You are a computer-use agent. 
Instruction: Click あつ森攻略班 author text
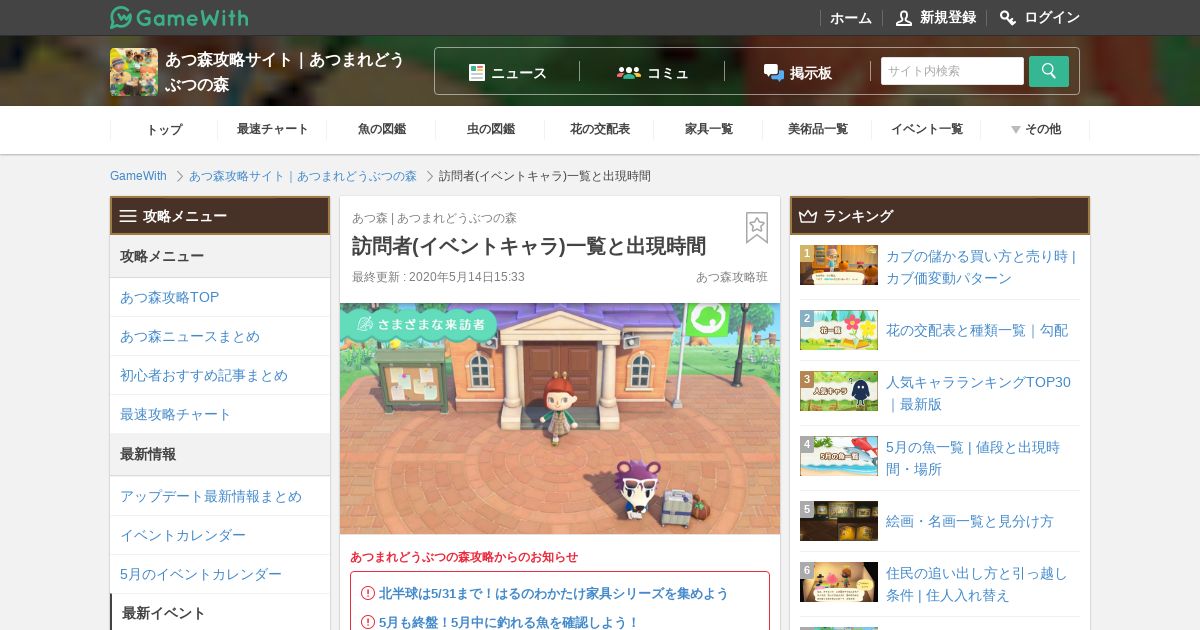[732, 277]
